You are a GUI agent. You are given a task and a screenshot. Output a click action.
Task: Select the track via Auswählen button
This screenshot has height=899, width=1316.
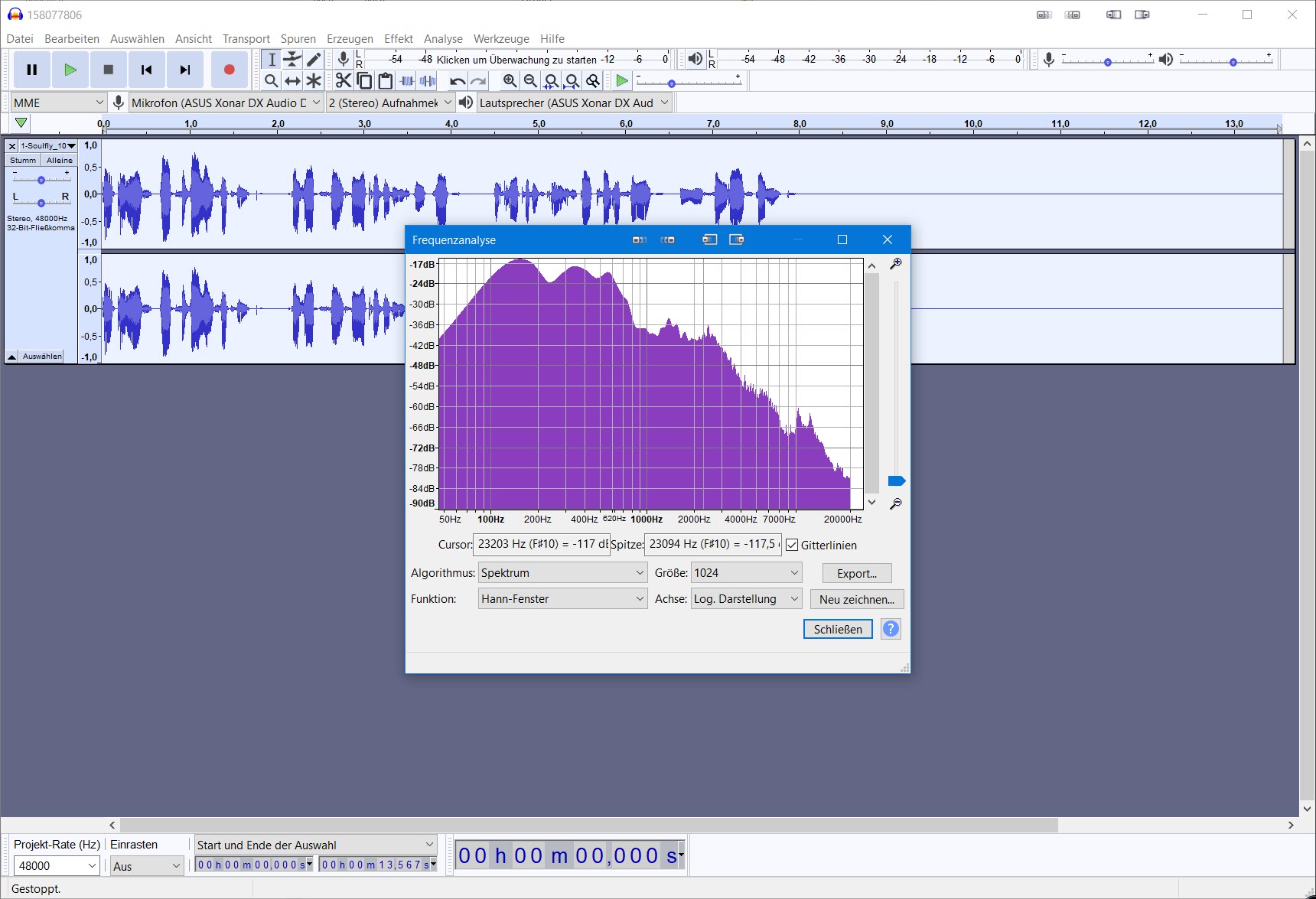click(x=42, y=357)
